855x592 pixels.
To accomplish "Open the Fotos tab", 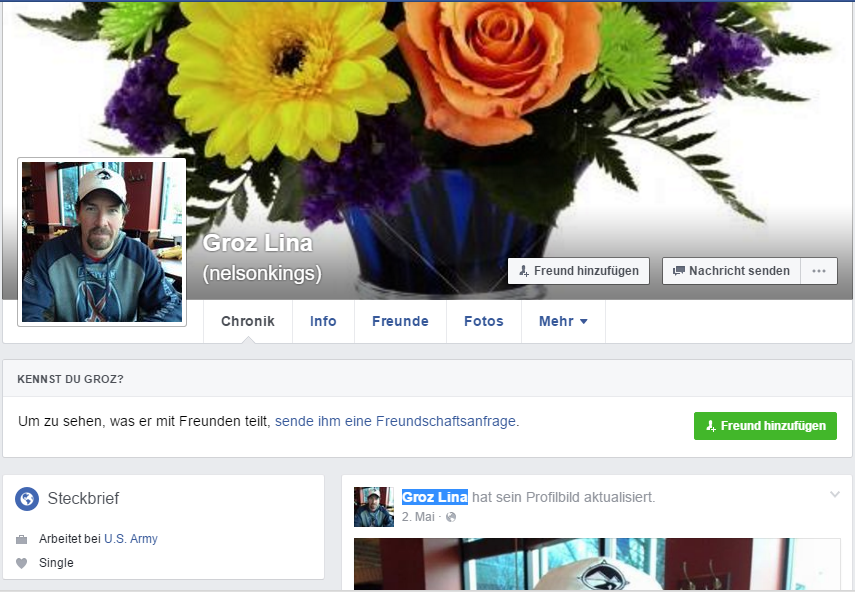I will 484,321.
